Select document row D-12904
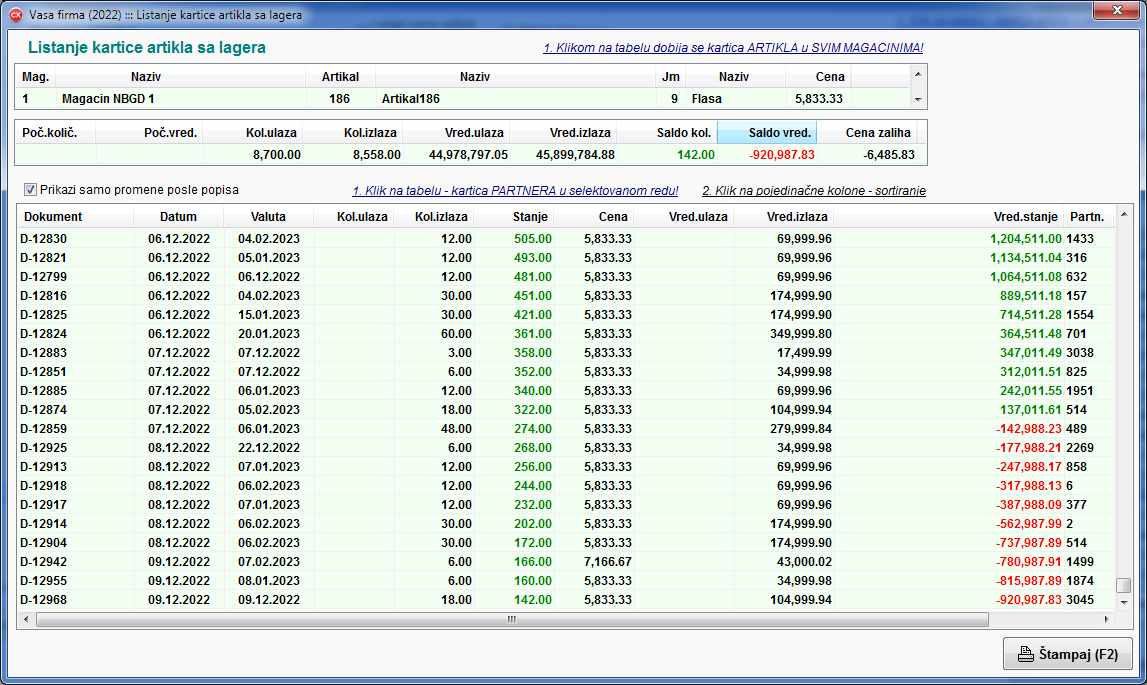The width and height of the screenshot is (1147, 685). pos(565,543)
